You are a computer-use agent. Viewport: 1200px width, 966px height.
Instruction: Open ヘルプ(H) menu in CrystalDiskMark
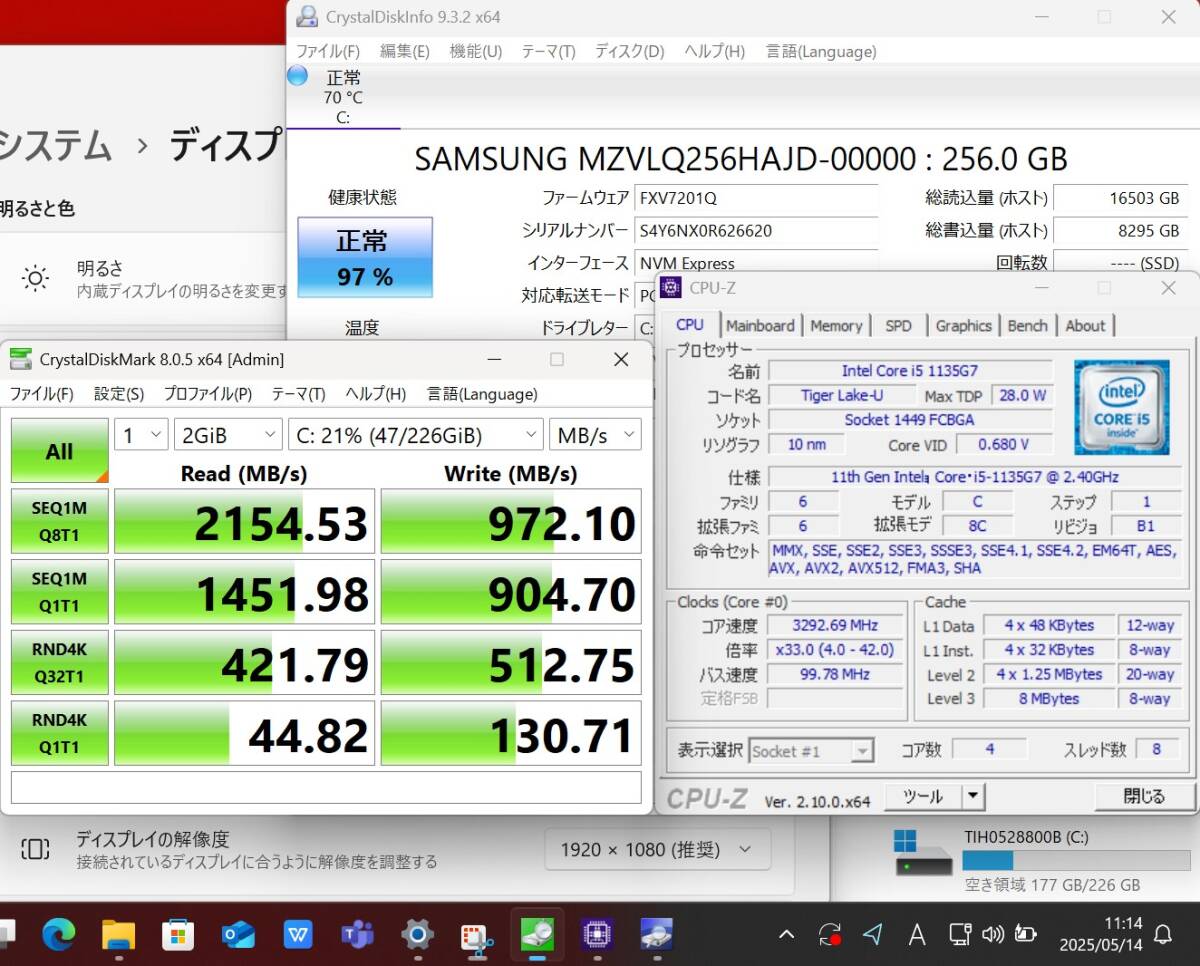(375, 394)
